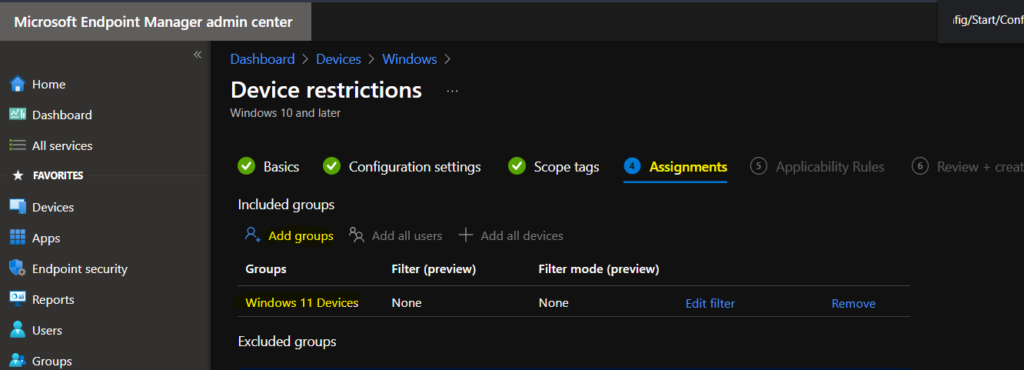Switch to the Scope tags tab
The image size is (1024, 370).
pos(566,167)
